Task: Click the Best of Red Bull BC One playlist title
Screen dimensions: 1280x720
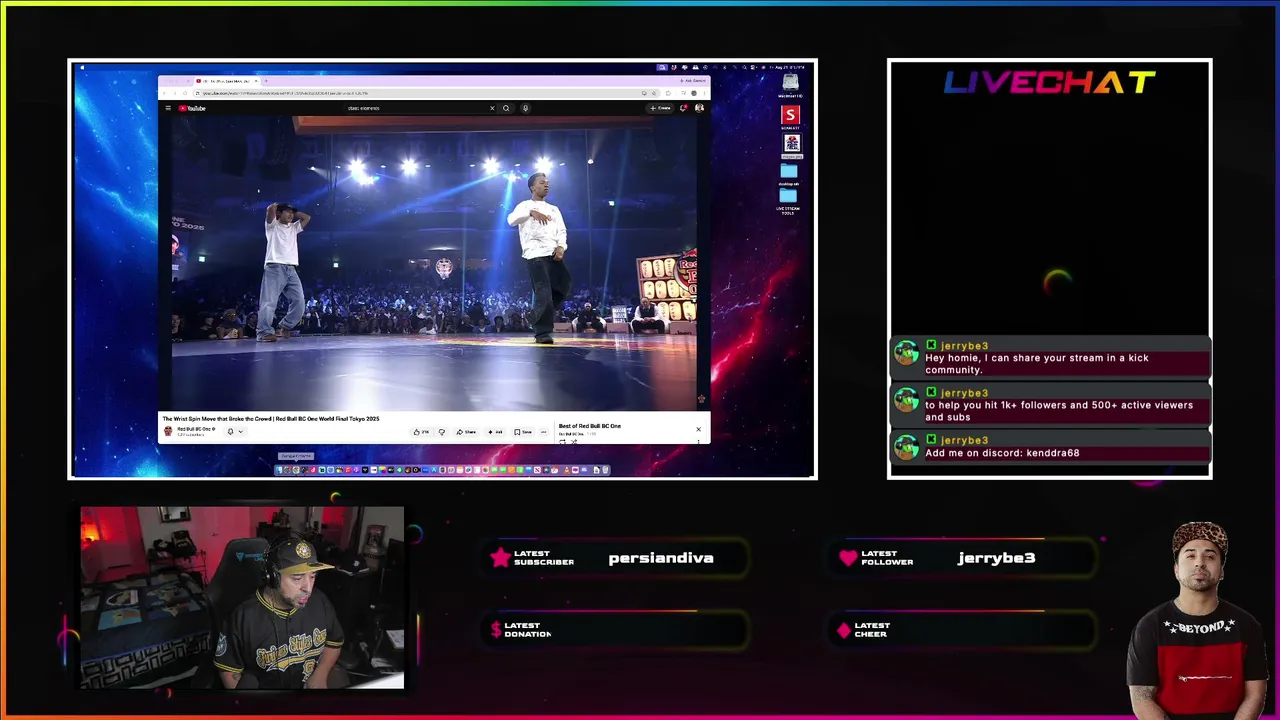Action: (590, 426)
